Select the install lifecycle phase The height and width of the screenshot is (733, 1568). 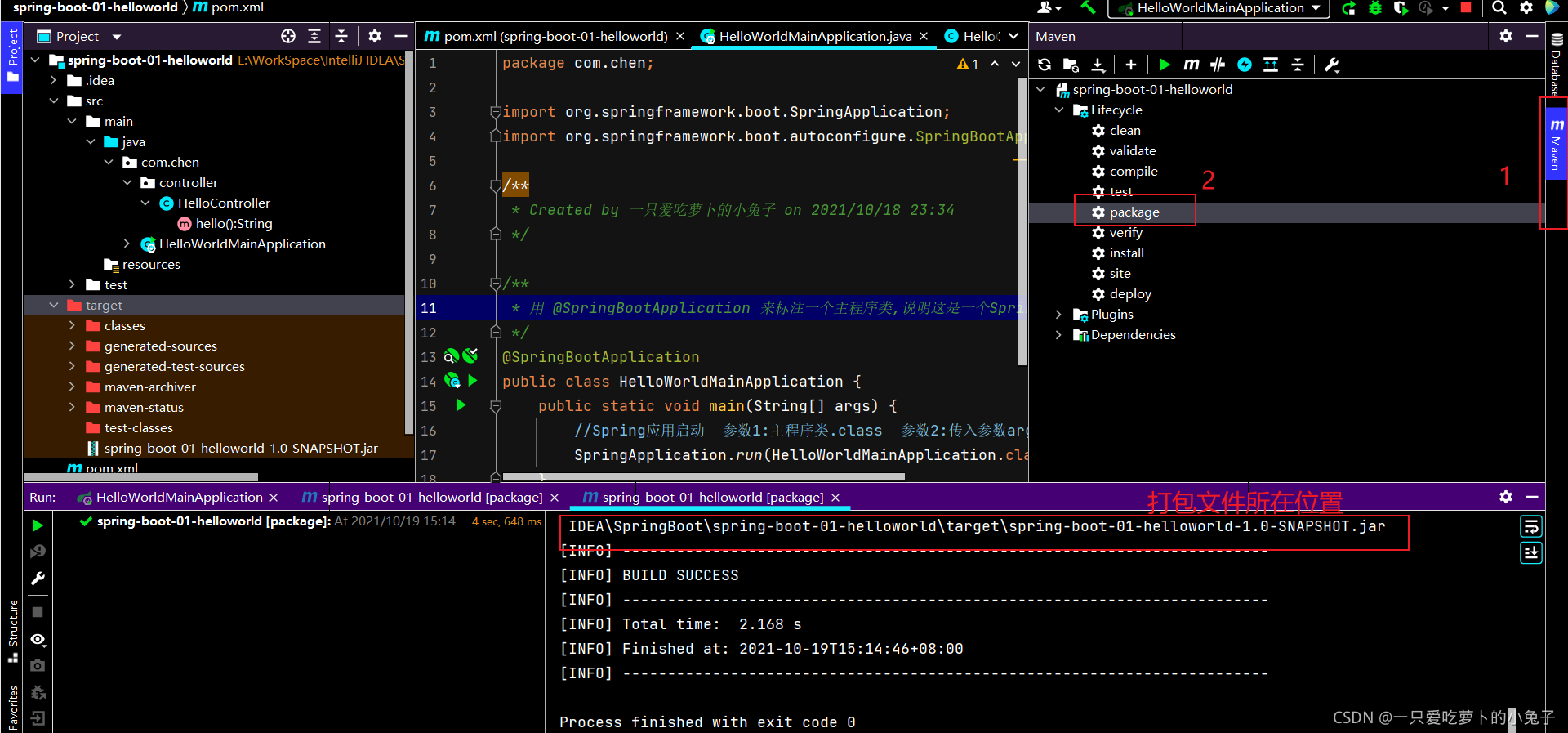pyautogui.click(x=1126, y=253)
